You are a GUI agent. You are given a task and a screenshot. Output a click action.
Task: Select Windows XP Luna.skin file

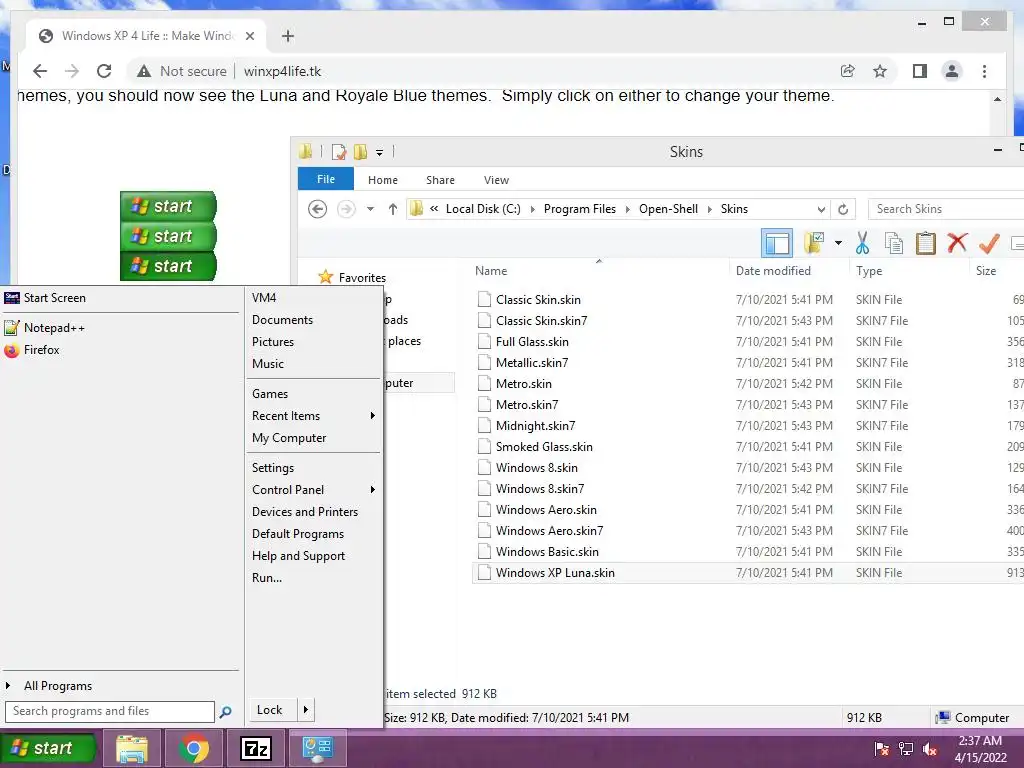pyautogui.click(x=555, y=573)
